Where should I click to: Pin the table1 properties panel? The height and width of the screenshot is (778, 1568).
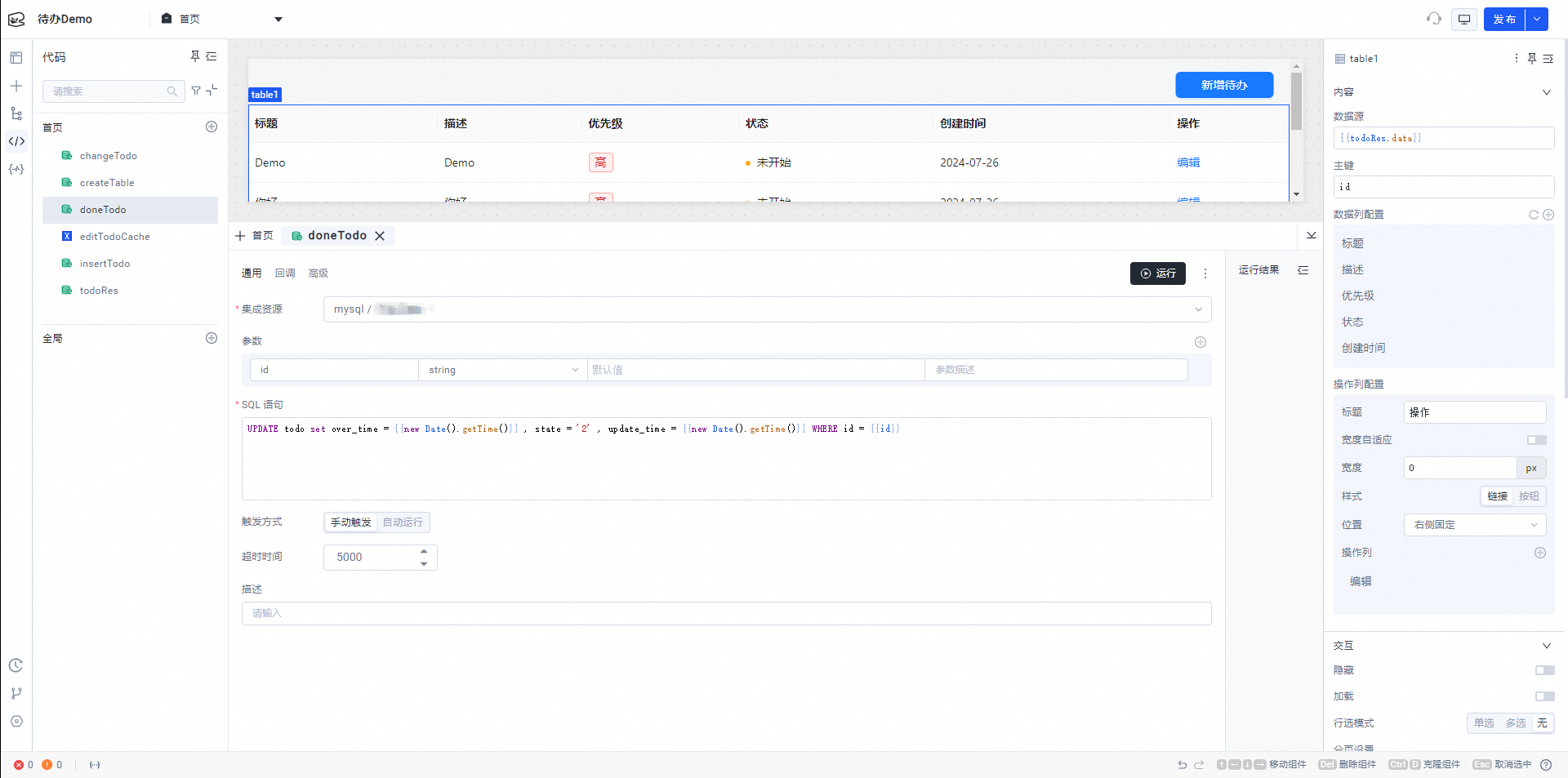tap(1532, 58)
